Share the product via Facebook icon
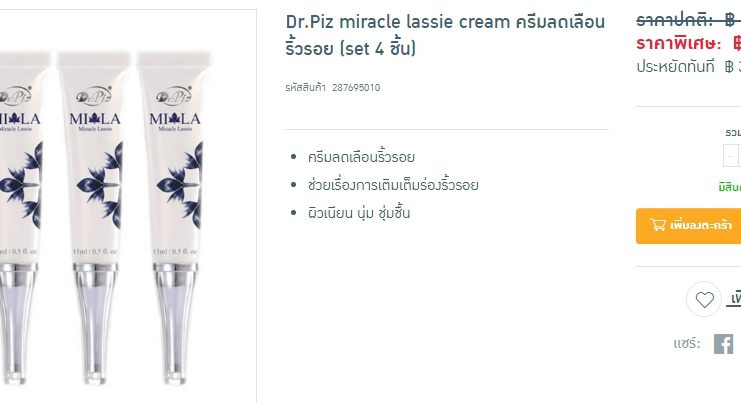Screen dimensions: 741x402 [x=724, y=344]
